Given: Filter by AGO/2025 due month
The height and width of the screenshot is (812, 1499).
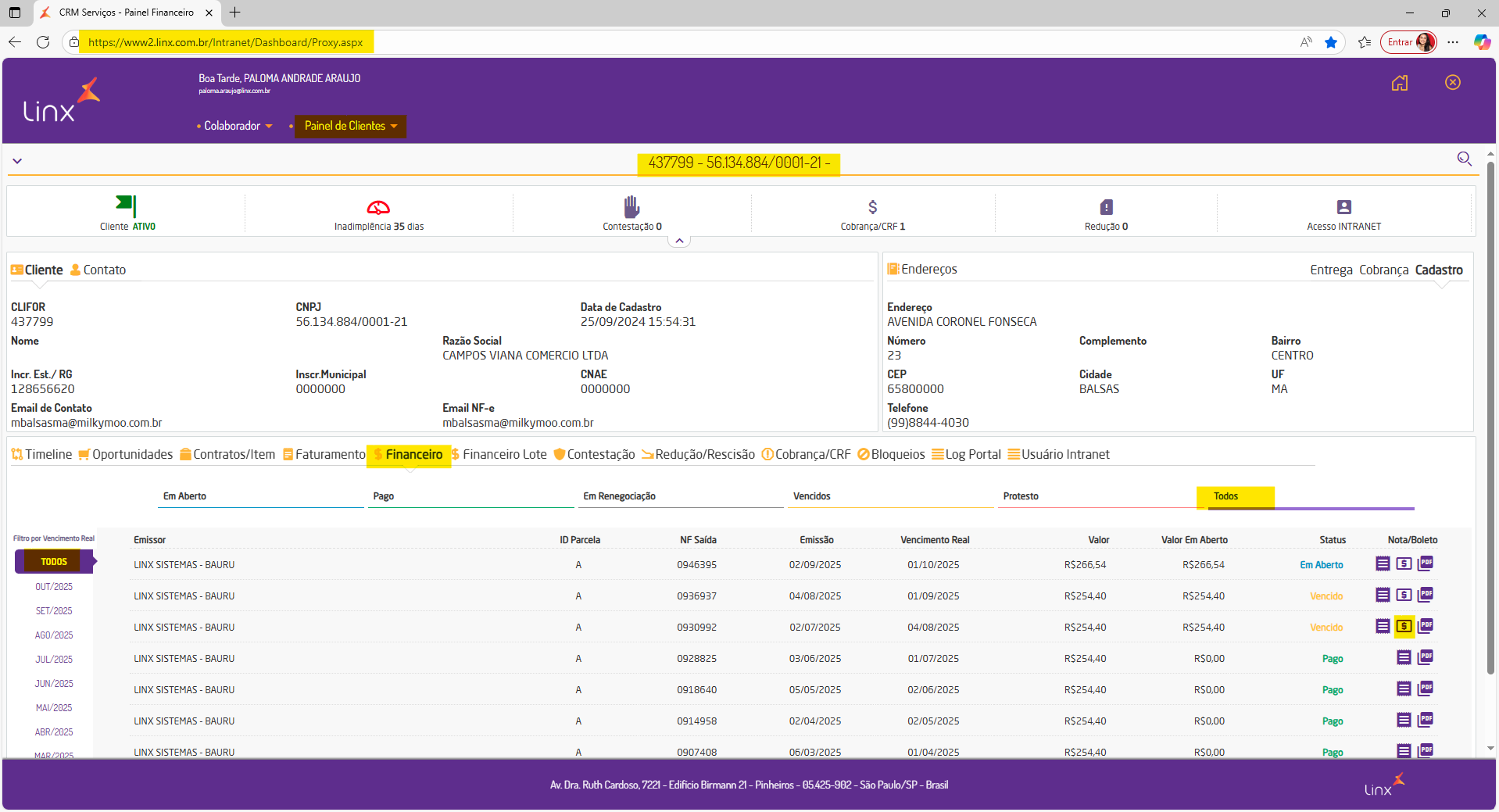Looking at the screenshot, I should coord(54,635).
